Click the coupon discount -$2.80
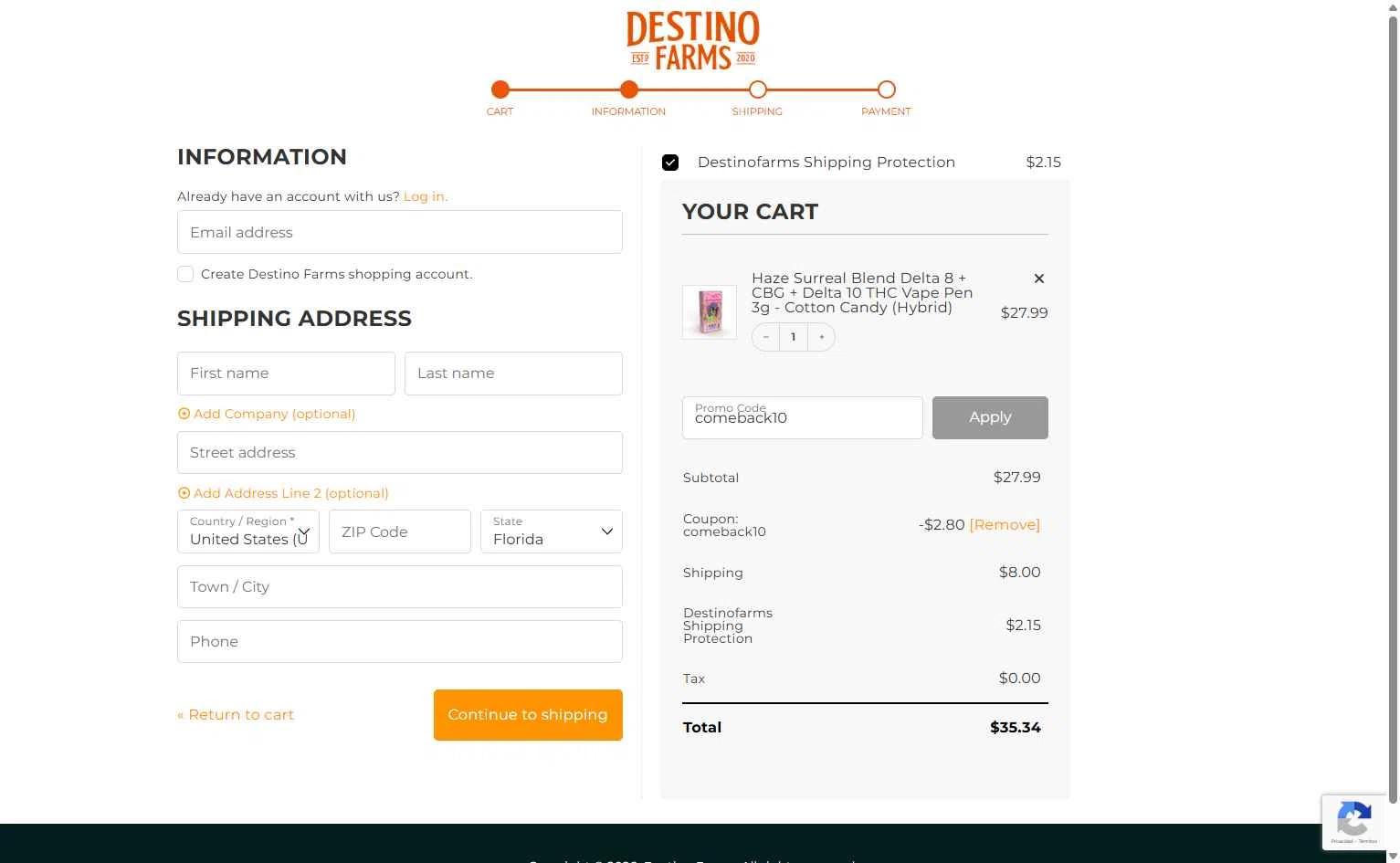This screenshot has width=1400, height=863. [942, 525]
